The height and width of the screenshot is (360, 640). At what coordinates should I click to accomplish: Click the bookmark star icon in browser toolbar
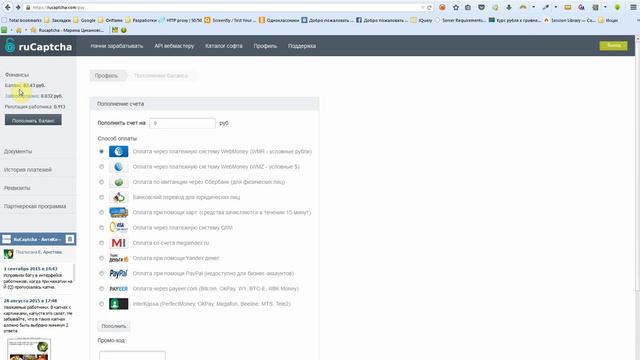456,7
